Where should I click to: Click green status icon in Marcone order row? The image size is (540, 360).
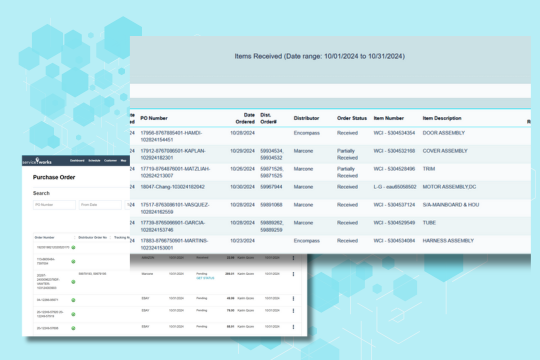pos(73,282)
